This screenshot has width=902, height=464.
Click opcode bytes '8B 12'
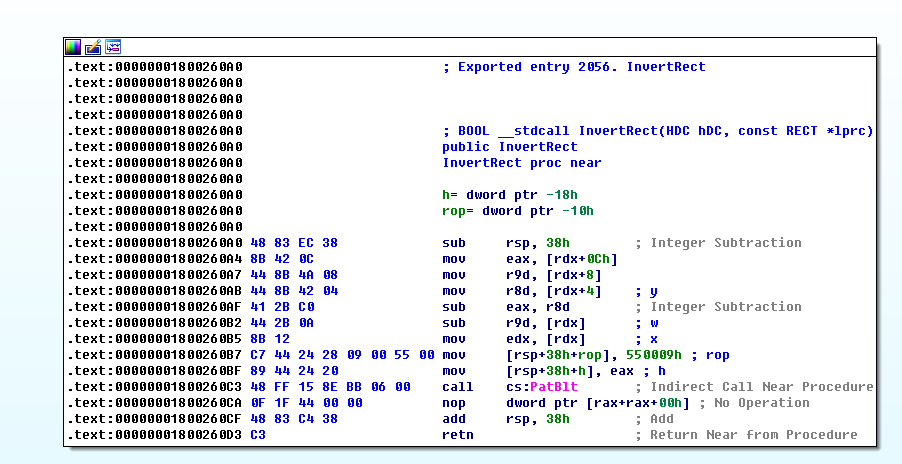pyautogui.click(x=270, y=339)
